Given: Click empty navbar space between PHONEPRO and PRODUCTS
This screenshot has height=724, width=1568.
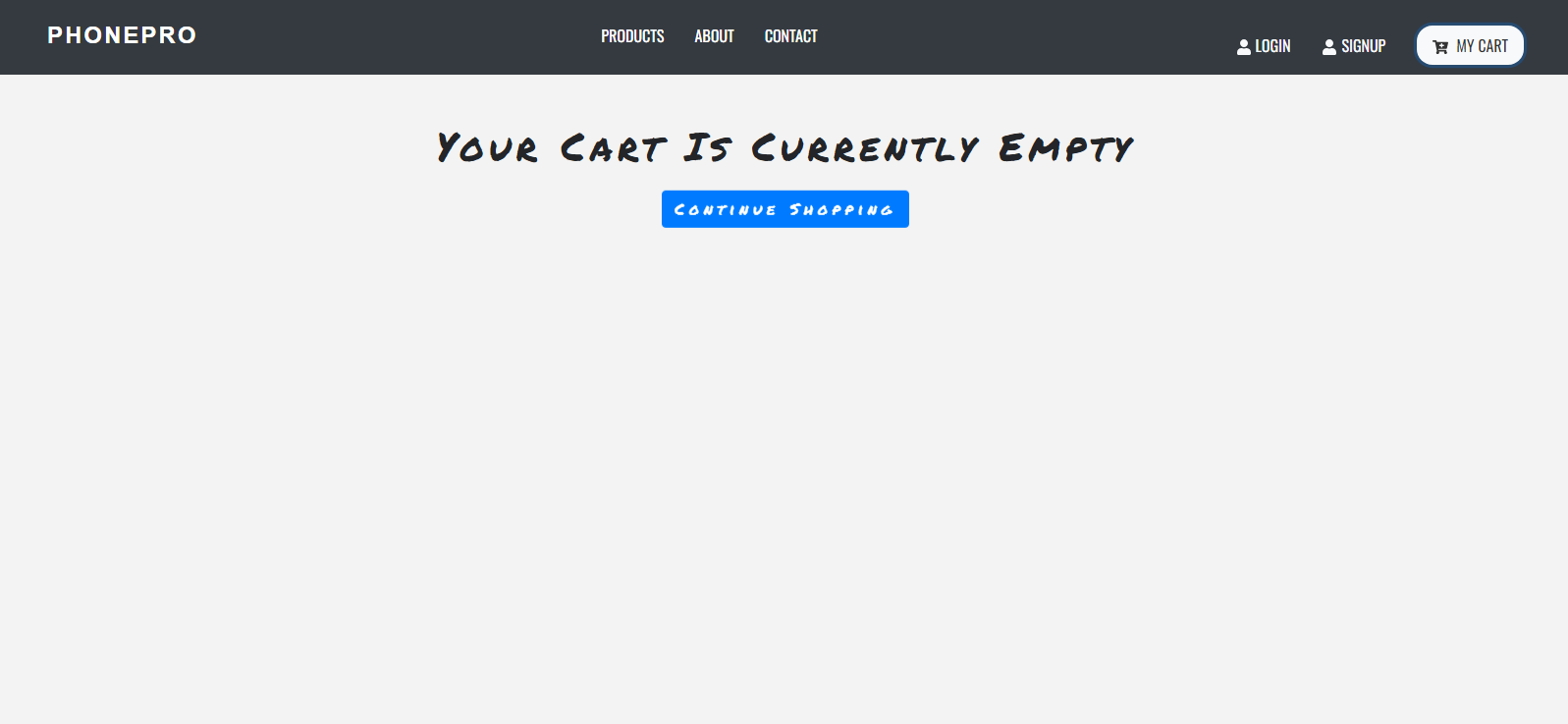Looking at the screenshot, I should click(x=398, y=36).
